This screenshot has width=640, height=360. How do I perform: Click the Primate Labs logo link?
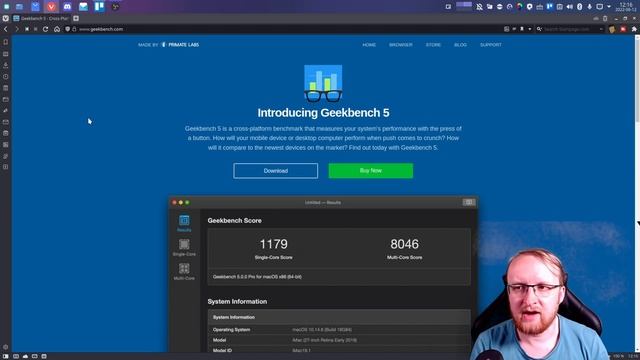tap(180, 44)
